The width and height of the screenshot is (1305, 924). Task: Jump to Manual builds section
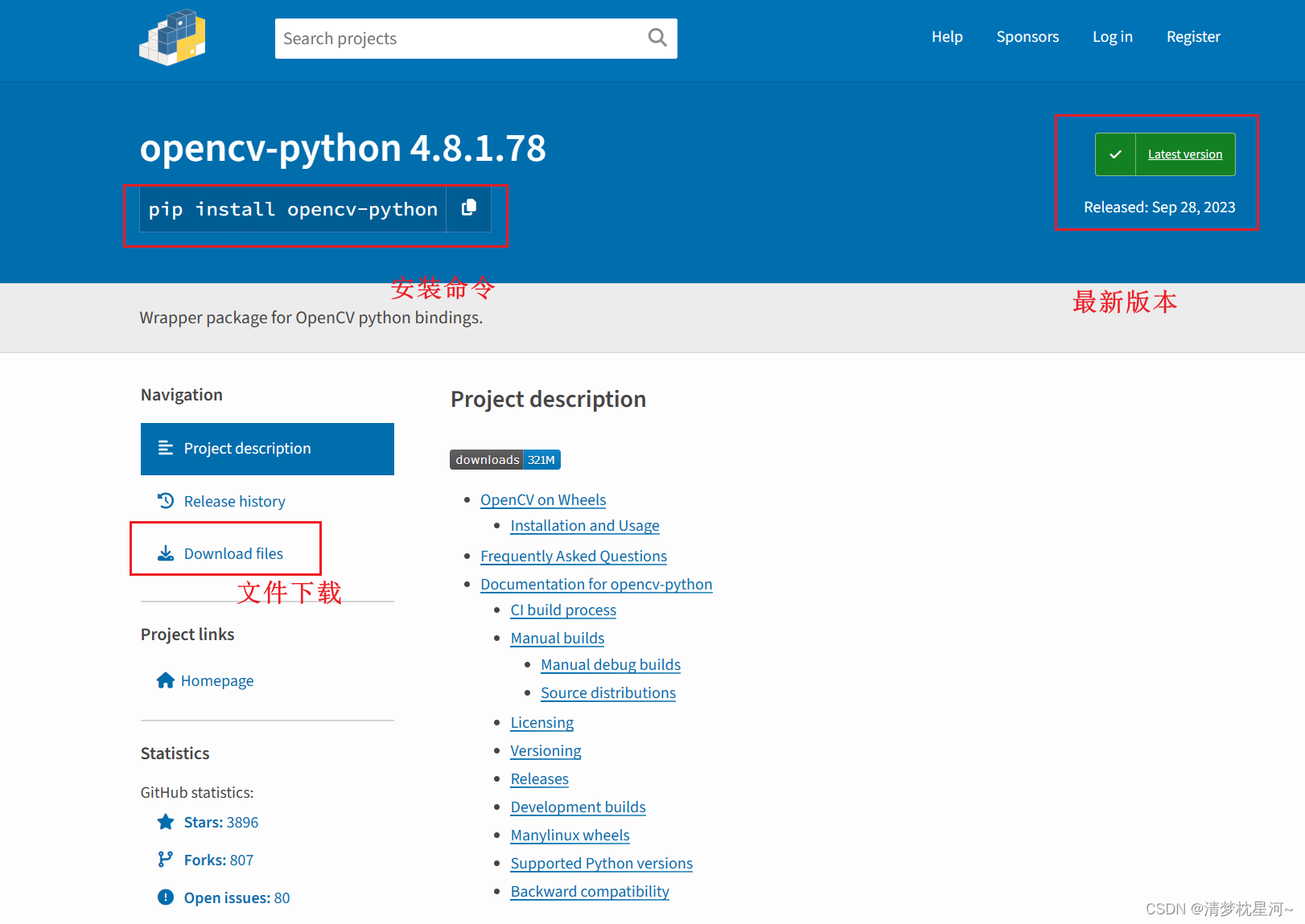pyautogui.click(x=558, y=639)
